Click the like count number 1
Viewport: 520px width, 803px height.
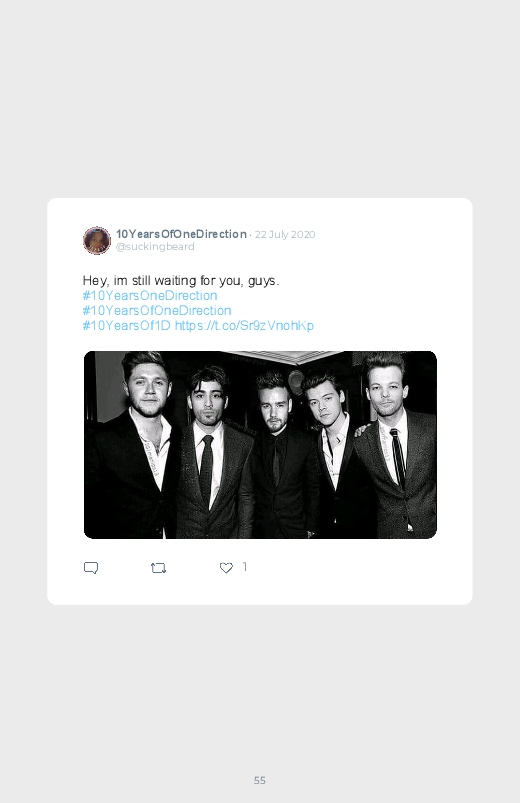245,566
